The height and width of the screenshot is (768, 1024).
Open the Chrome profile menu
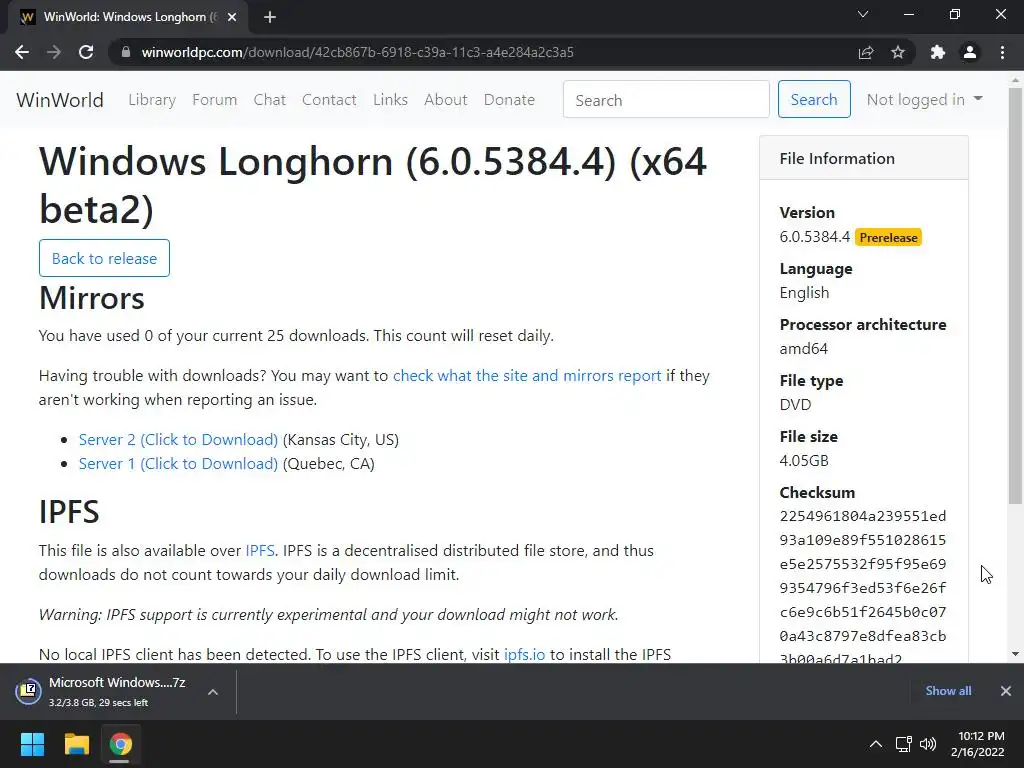[970, 52]
